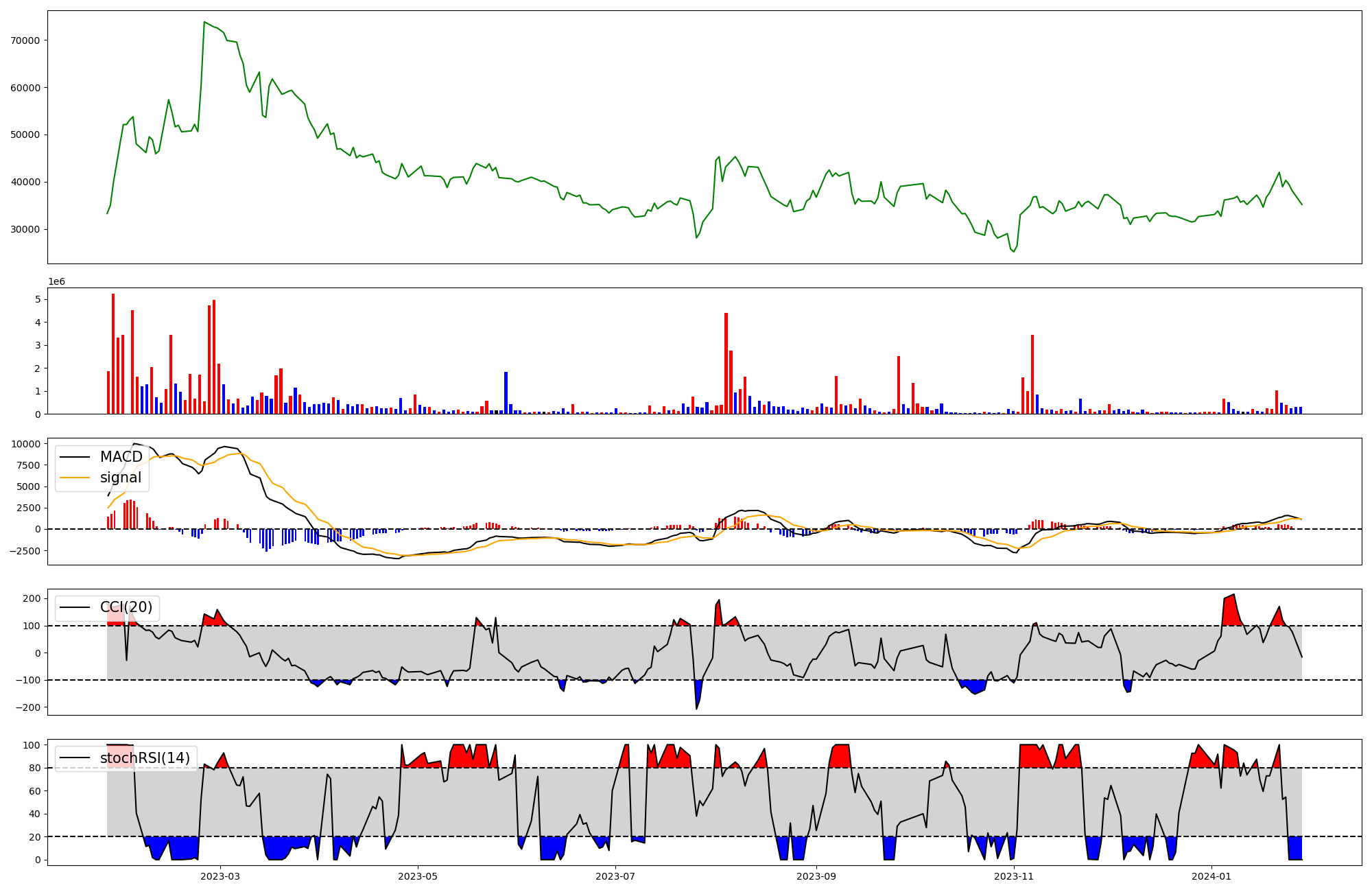Click the stochRSI(14) legend label
The height and width of the screenshot is (892, 1372).
(145, 758)
